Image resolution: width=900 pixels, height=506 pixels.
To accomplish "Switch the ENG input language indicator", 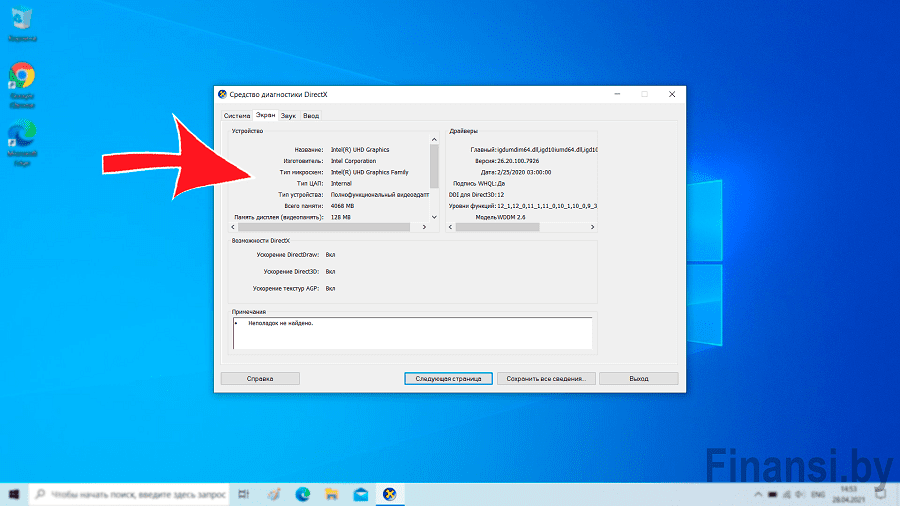I will pos(818,494).
